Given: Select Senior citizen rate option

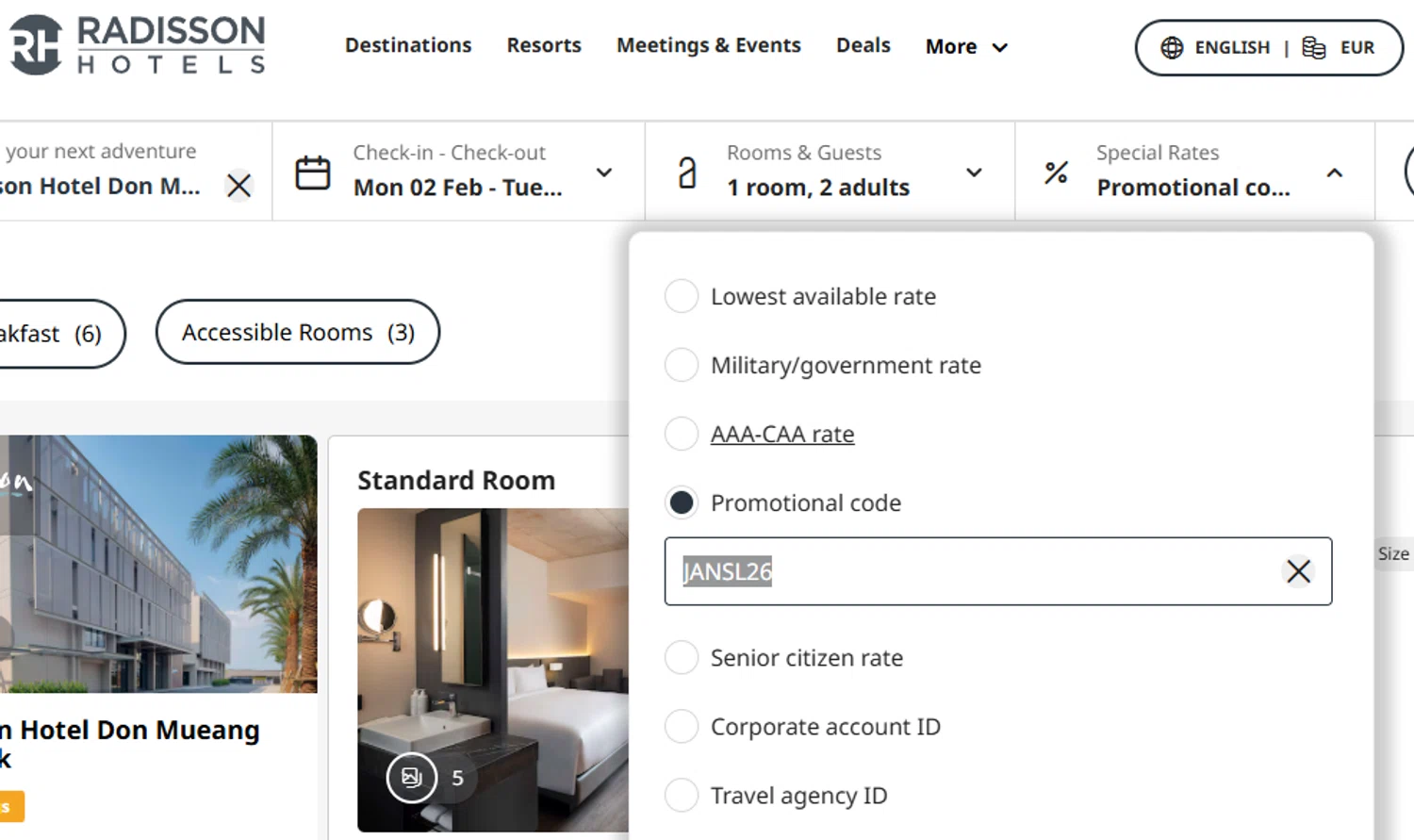Looking at the screenshot, I should coord(682,657).
